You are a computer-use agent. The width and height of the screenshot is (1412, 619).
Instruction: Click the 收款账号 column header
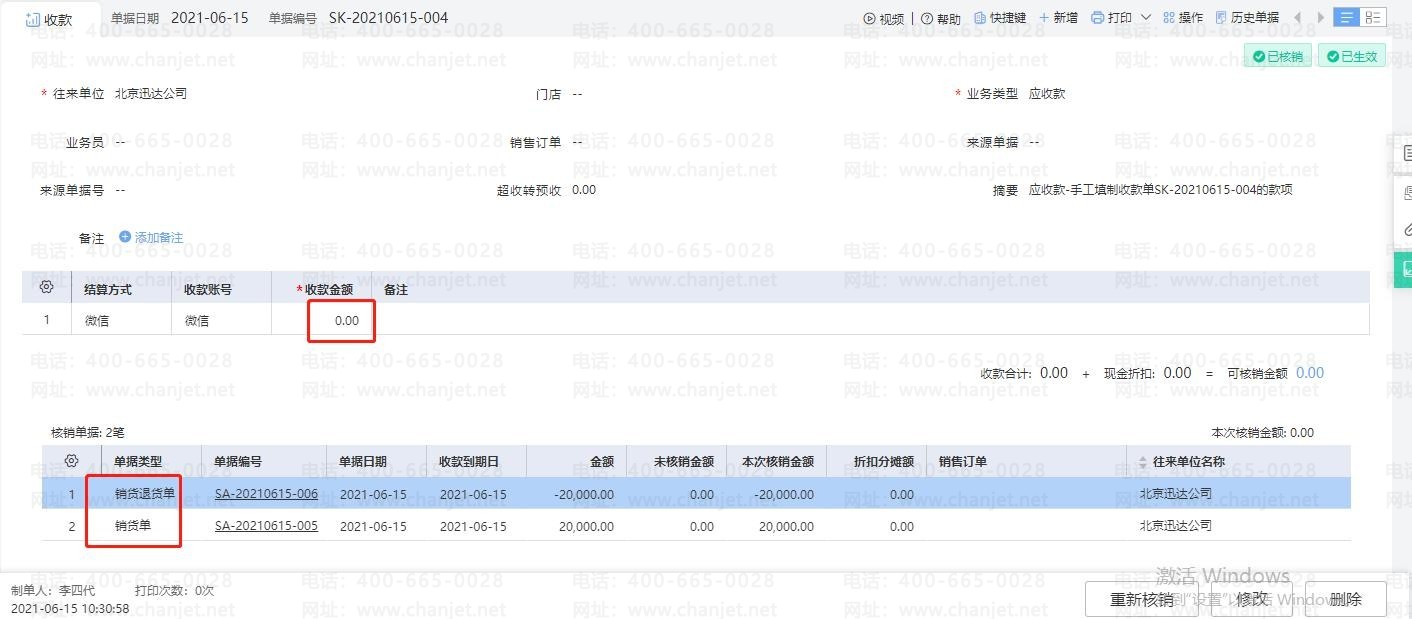point(208,290)
